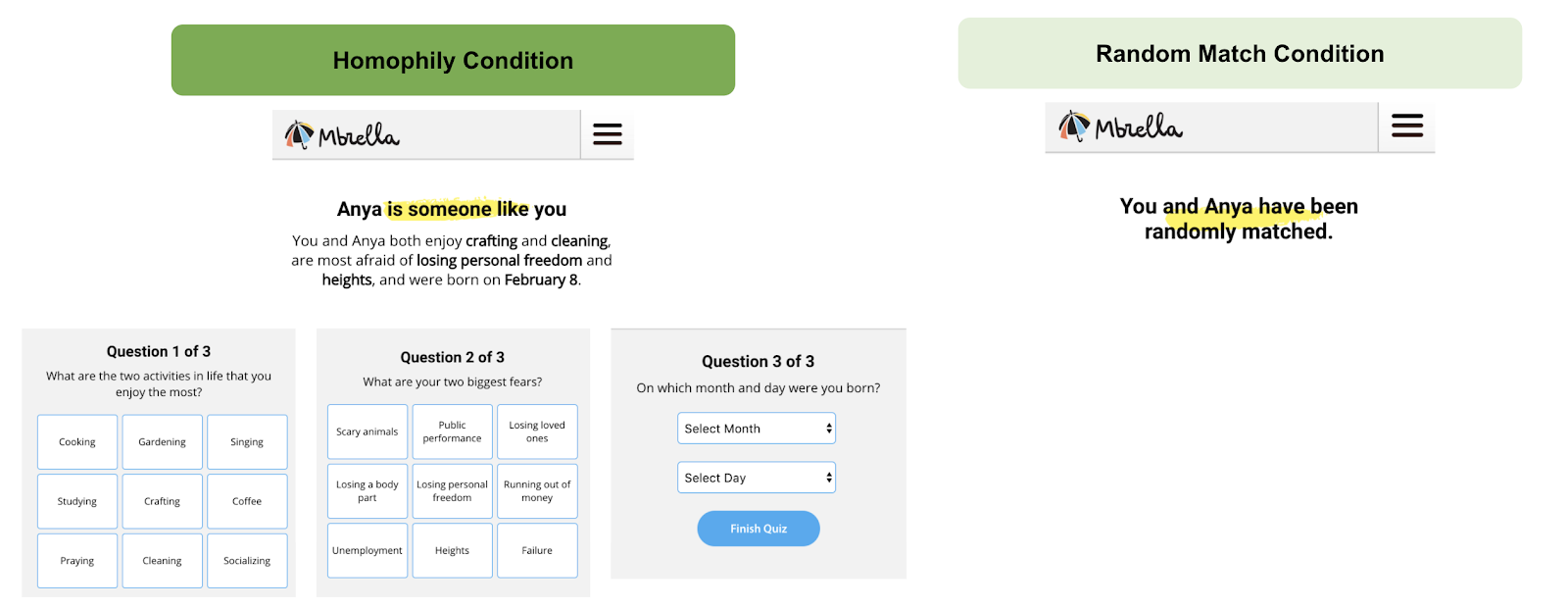The width and height of the screenshot is (1568, 609).
Task: Choose the Failure fear option
Action: click(537, 550)
